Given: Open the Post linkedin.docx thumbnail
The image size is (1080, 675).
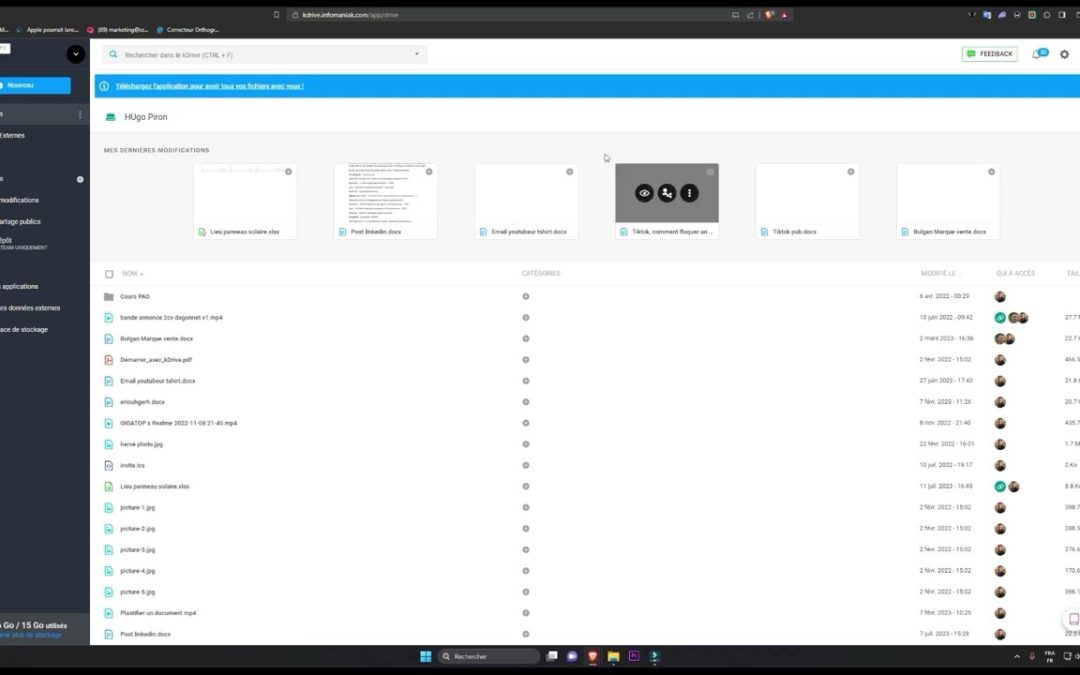Looking at the screenshot, I should tap(386, 194).
